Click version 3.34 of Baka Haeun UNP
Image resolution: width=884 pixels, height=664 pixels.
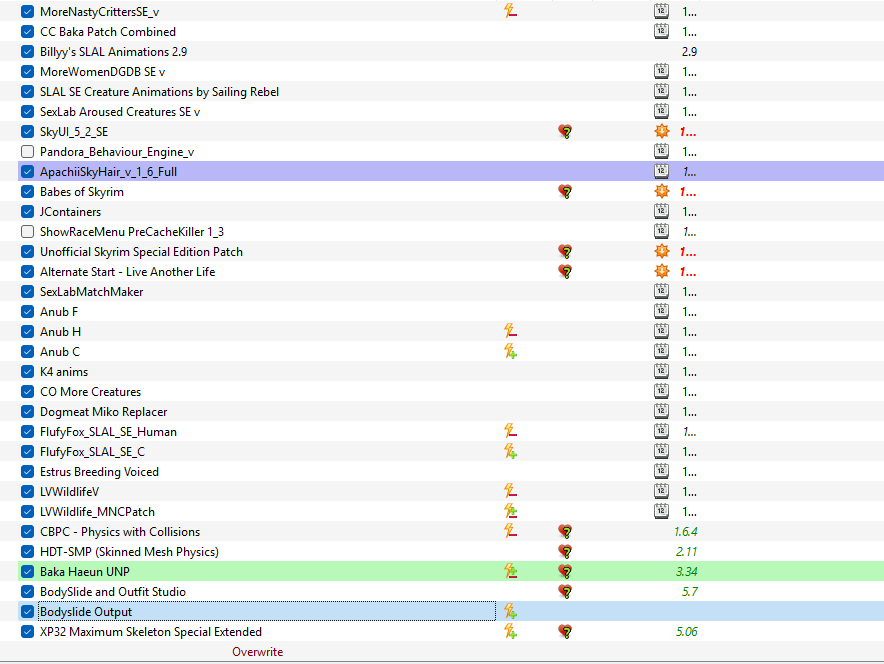(x=687, y=572)
